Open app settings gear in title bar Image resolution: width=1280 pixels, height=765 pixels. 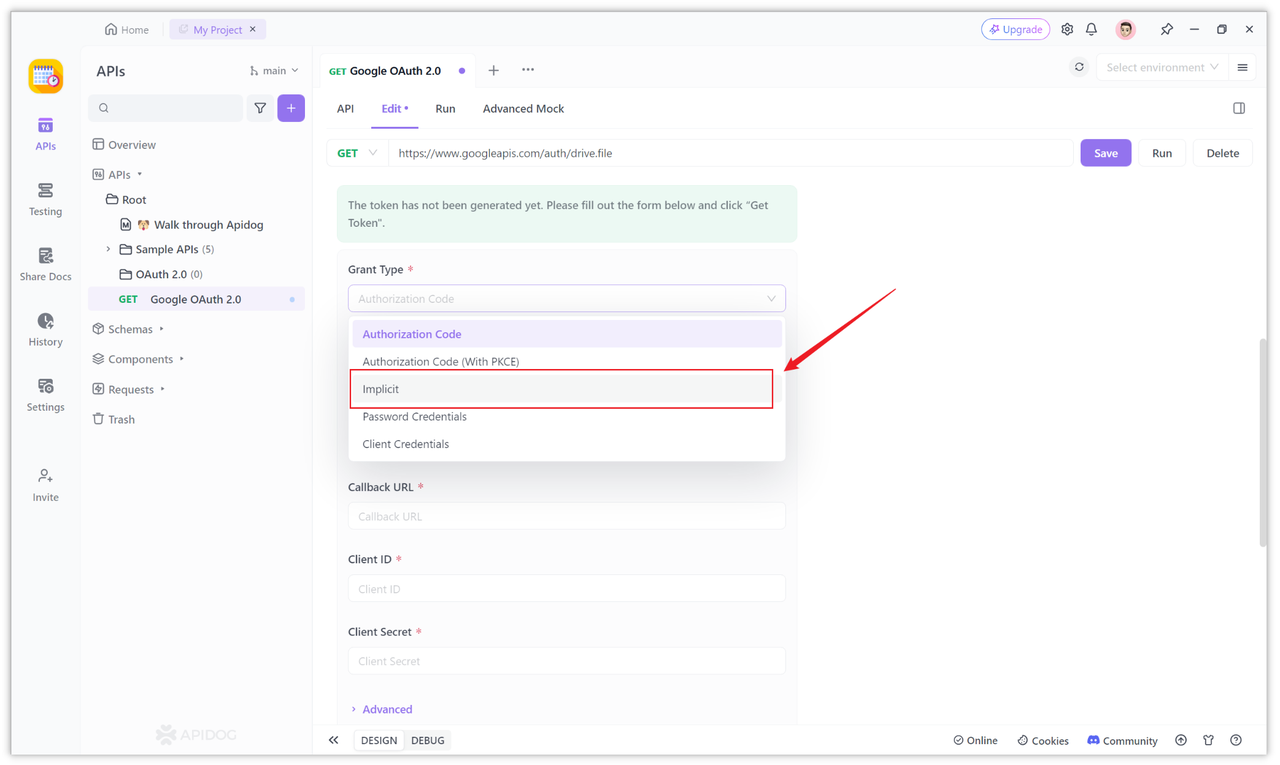[x=1067, y=30]
